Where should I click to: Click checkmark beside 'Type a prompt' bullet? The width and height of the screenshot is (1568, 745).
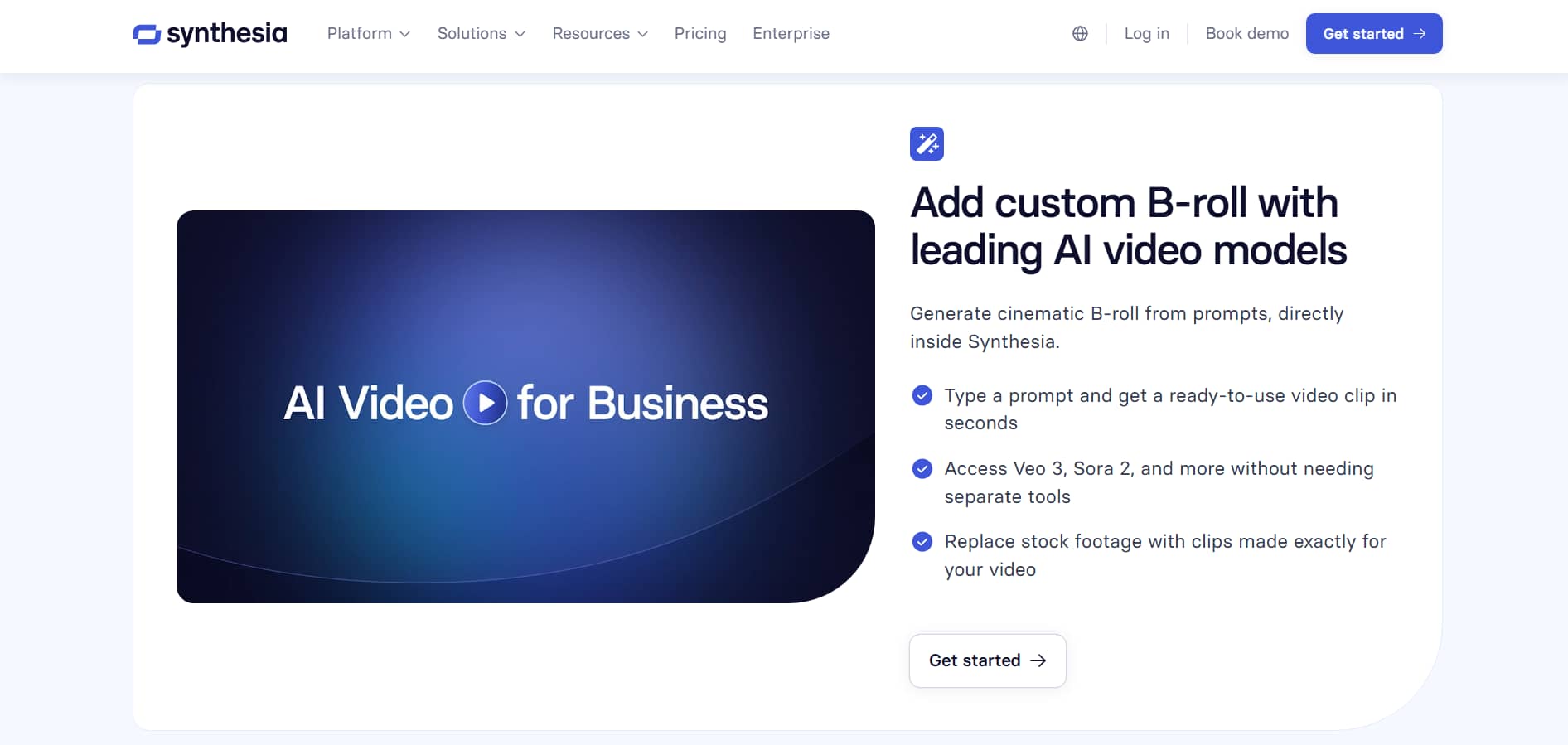tap(922, 395)
